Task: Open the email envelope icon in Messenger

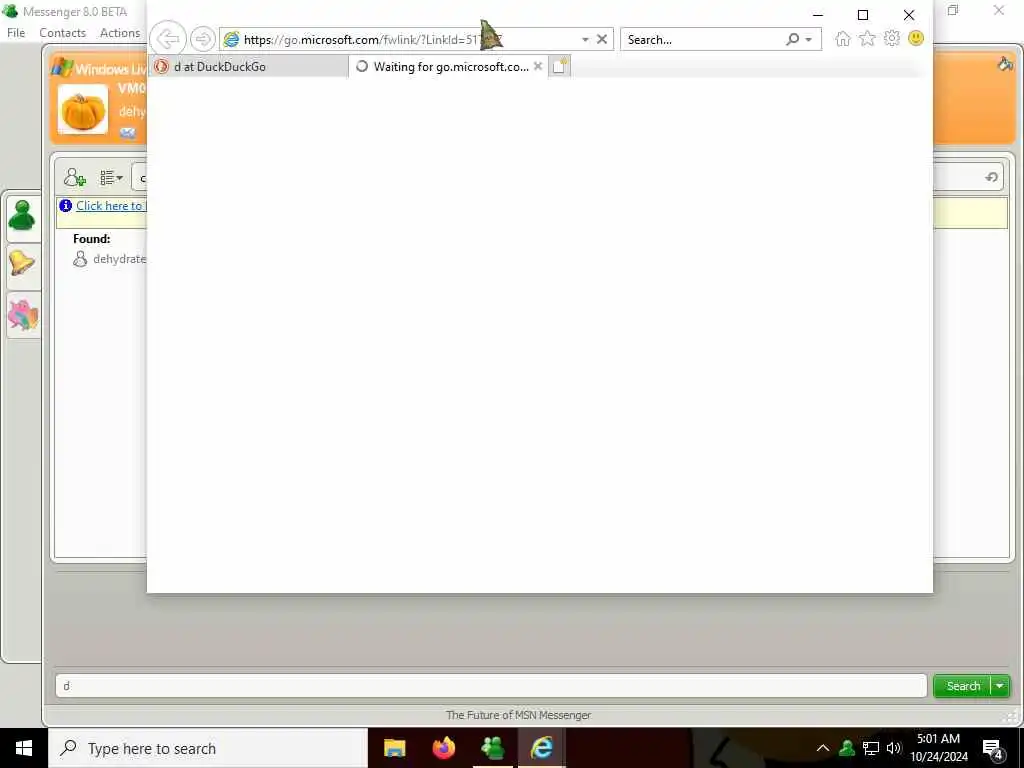Action: click(128, 133)
